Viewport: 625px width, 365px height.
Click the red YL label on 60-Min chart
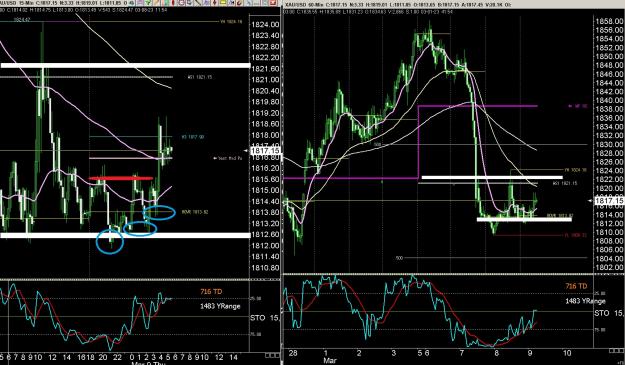[x=576, y=235]
